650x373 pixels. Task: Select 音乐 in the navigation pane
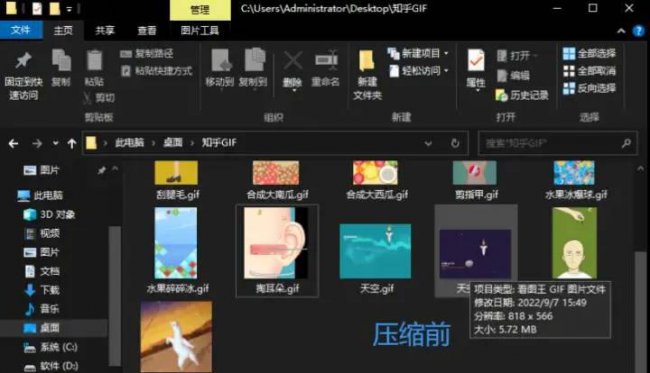42,309
